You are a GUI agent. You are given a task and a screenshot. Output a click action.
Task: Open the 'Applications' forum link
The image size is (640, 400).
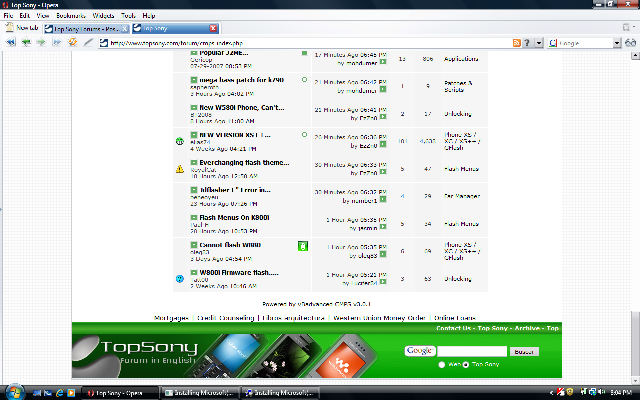pos(461,59)
